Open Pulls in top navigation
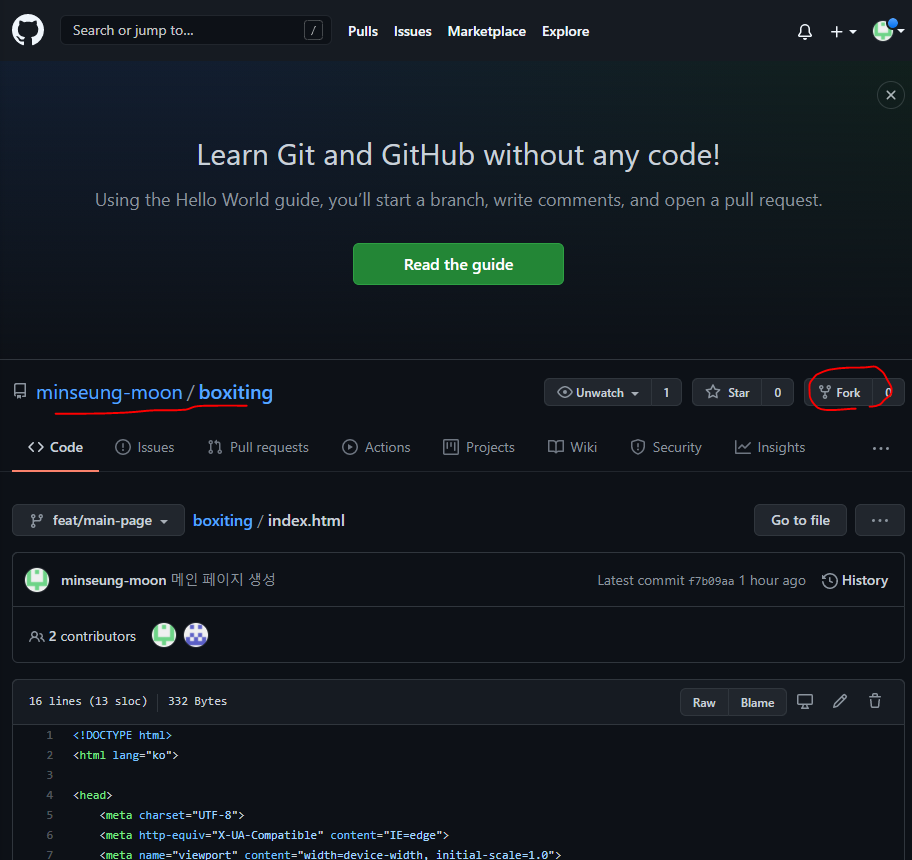Viewport: 912px width, 860px height. point(363,31)
